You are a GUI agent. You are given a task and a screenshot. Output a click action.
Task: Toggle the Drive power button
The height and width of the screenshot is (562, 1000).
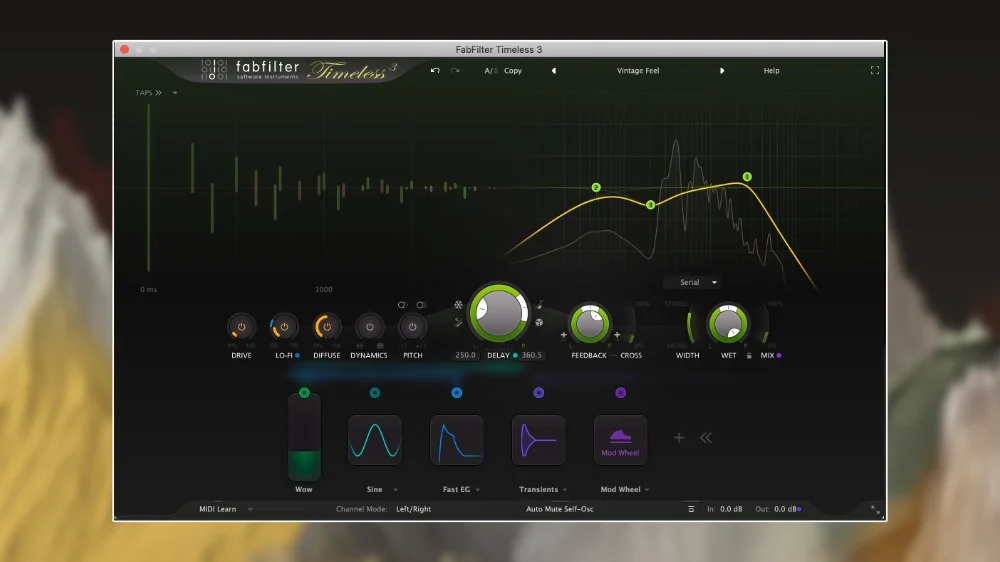click(x=241, y=327)
